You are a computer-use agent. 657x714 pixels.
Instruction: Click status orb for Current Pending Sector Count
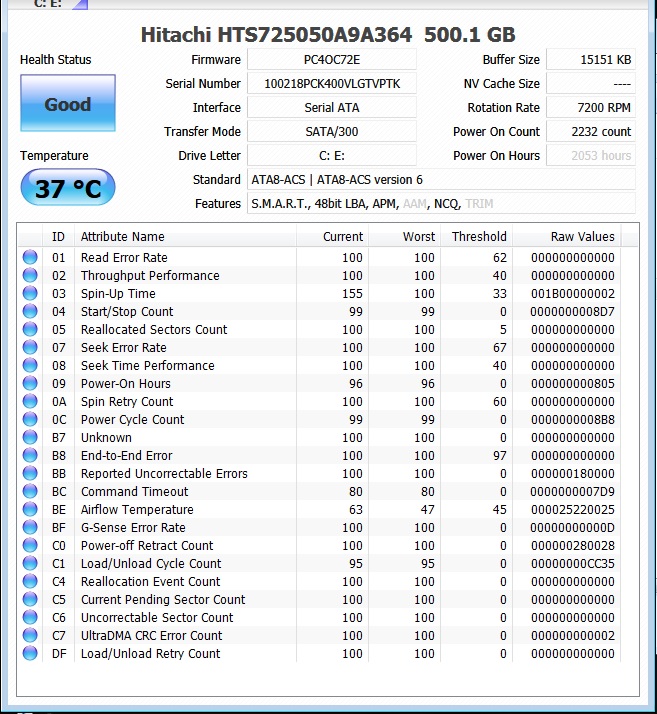(x=30, y=599)
